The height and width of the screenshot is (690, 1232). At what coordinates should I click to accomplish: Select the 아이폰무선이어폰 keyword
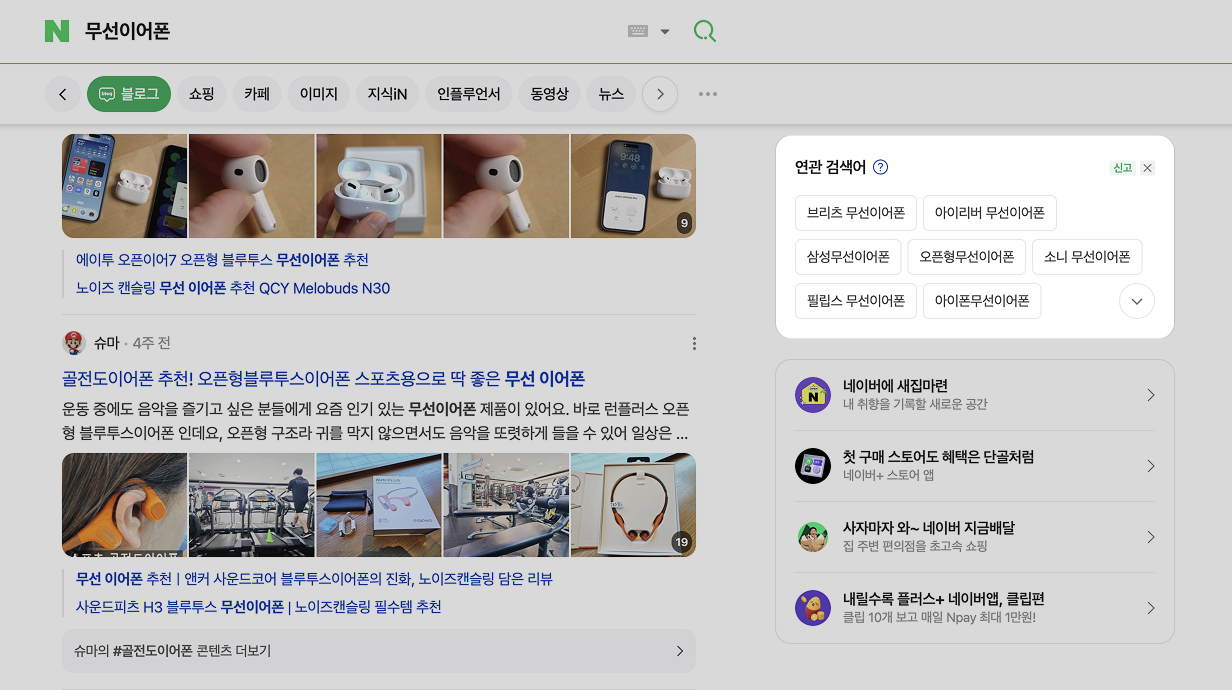(x=982, y=301)
